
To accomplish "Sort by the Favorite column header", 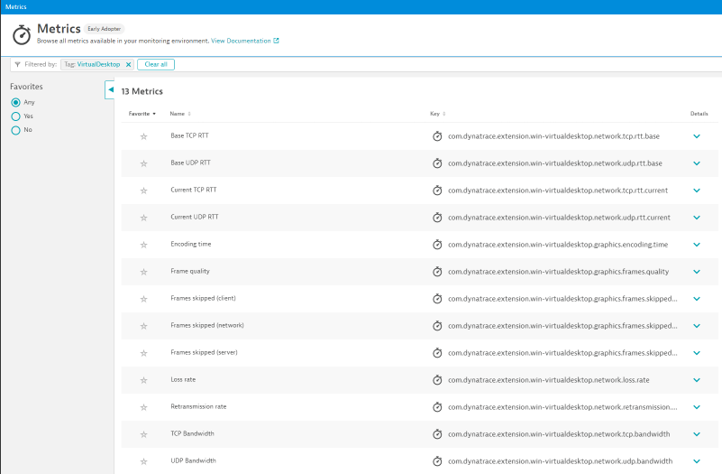I will click(x=142, y=114).
